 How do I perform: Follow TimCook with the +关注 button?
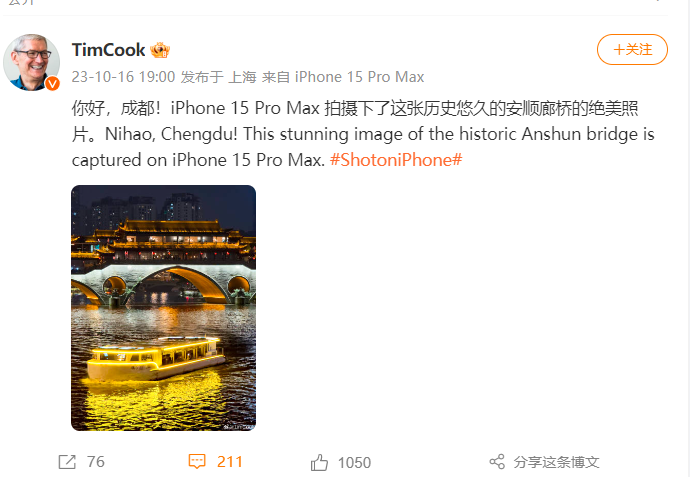pos(632,49)
